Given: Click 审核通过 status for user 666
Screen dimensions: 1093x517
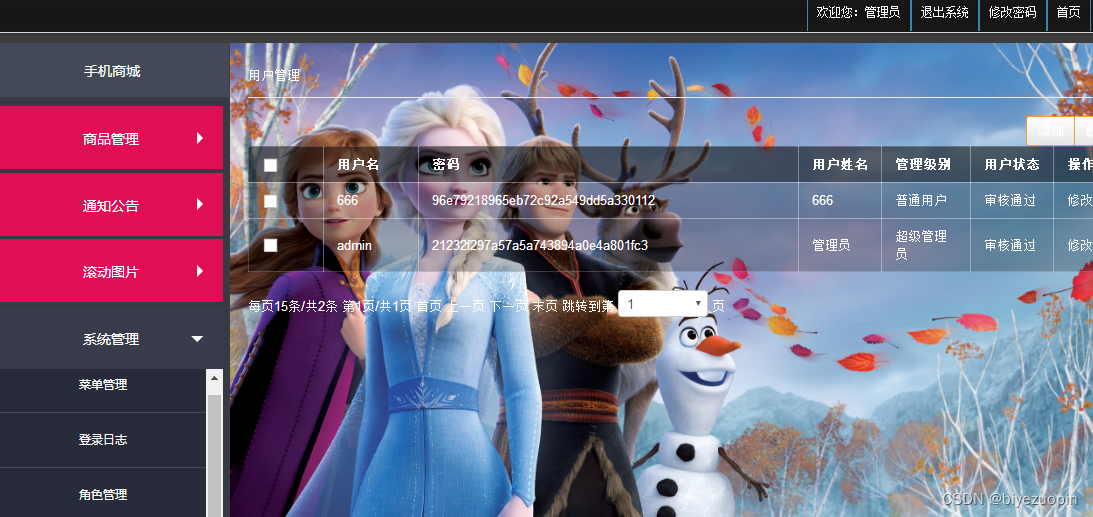Looking at the screenshot, I should pos(1010,201).
